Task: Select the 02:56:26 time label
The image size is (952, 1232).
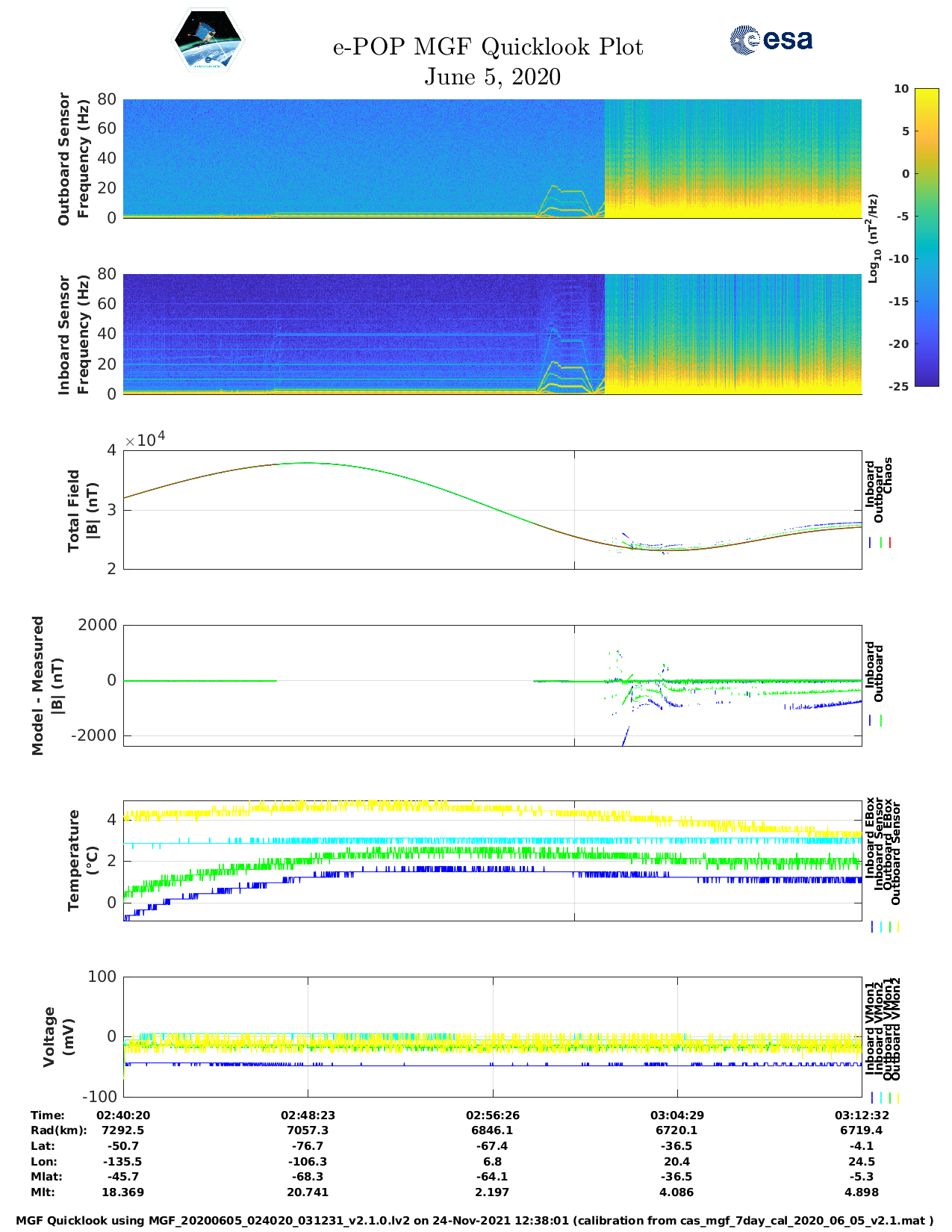Action: [x=492, y=1115]
